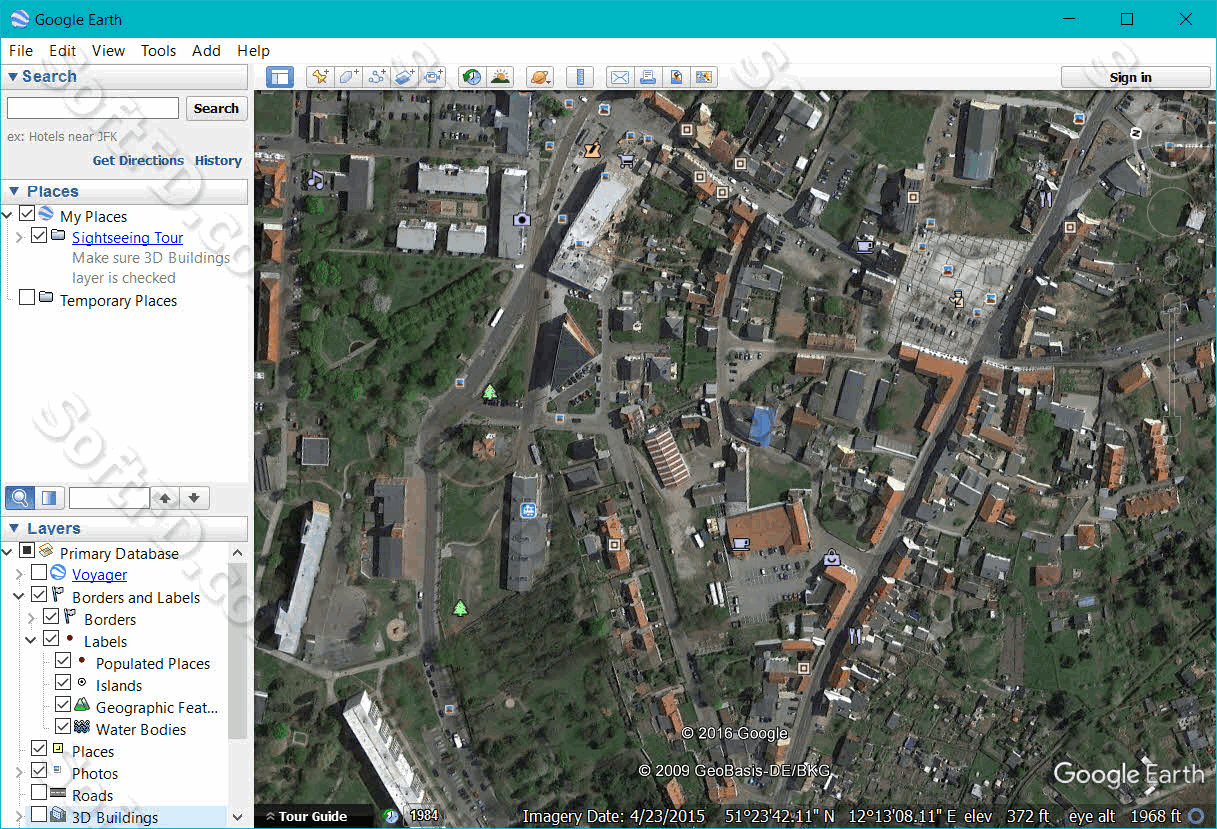Open the Tour Guide bar

pyautogui.click(x=313, y=816)
